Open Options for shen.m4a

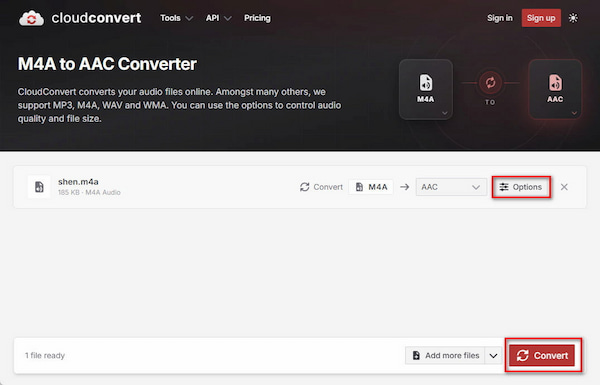521,187
